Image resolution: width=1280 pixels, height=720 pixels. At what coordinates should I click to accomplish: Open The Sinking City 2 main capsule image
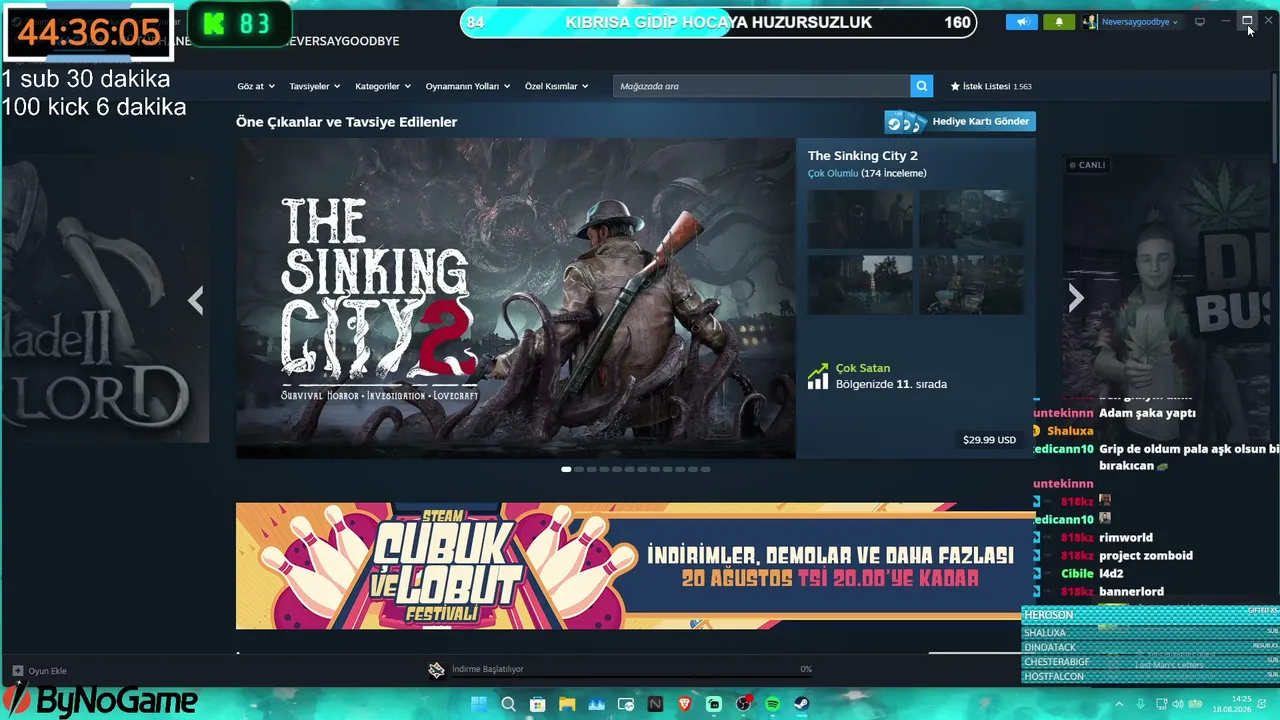click(516, 298)
